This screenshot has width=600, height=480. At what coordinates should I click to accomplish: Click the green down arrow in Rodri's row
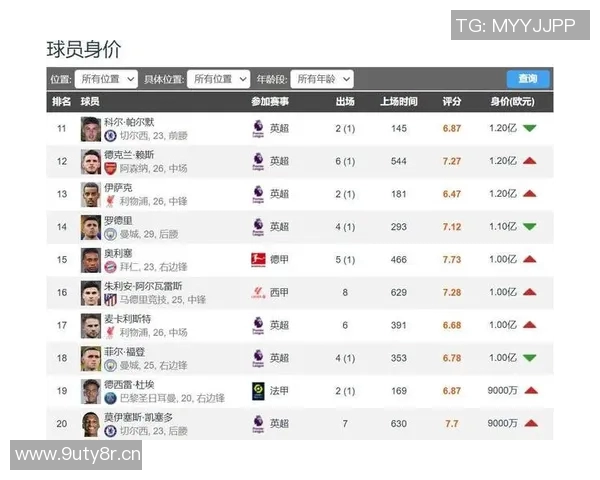(529, 227)
